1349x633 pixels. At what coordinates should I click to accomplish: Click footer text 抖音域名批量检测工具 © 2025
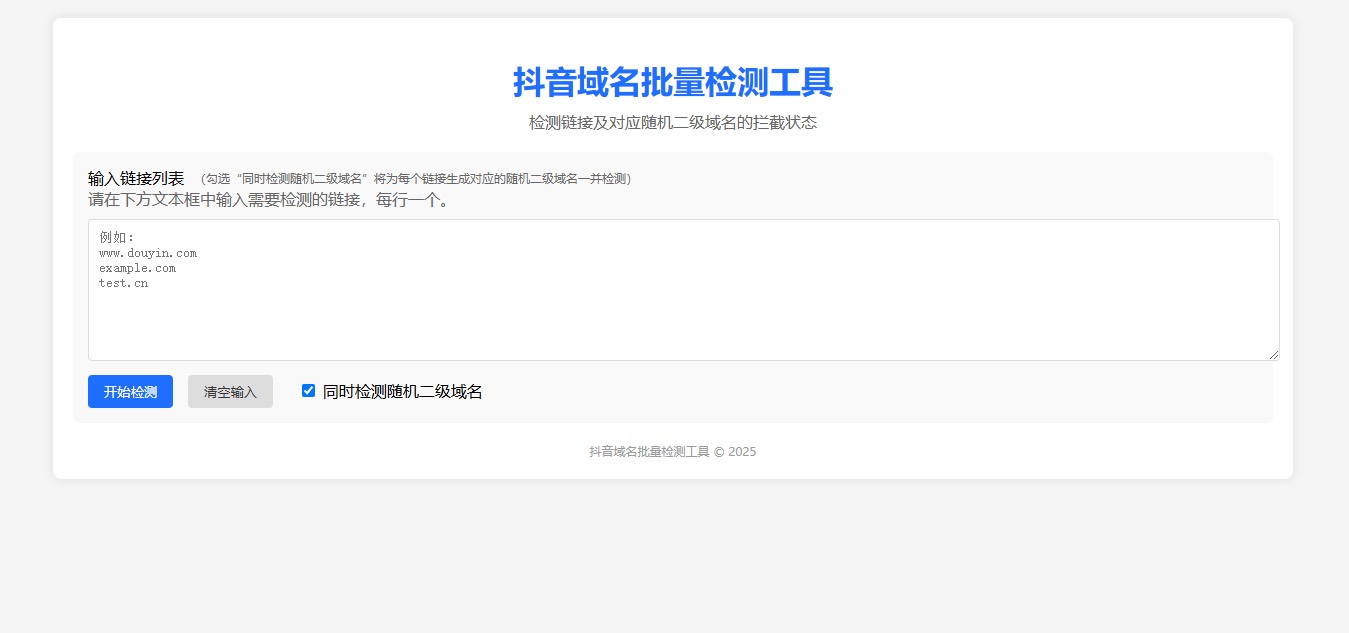[673, 452]
